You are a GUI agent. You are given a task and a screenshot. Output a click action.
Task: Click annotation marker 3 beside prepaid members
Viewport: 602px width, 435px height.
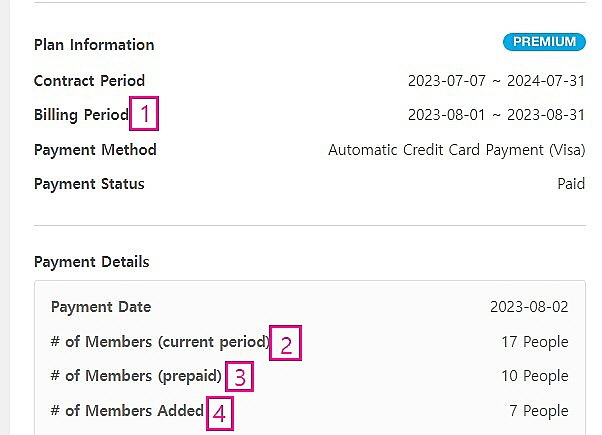[x=239, y=378]
